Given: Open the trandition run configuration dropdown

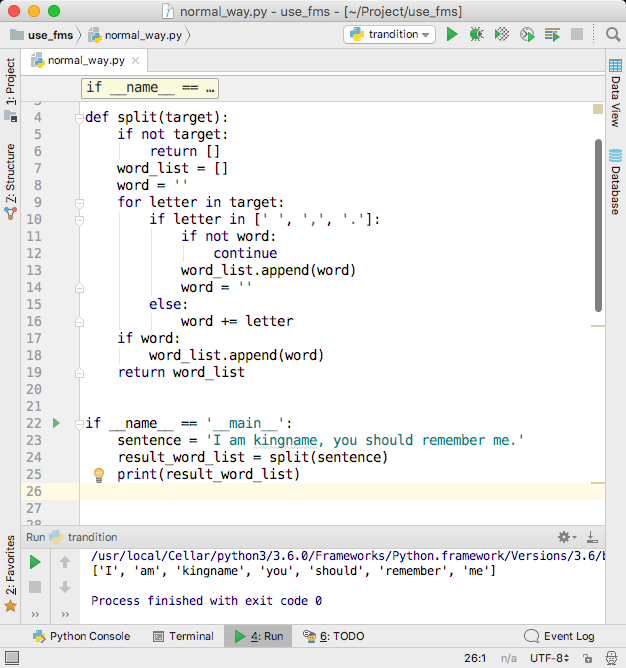Looking at the screenshot, I should point(389,34).
